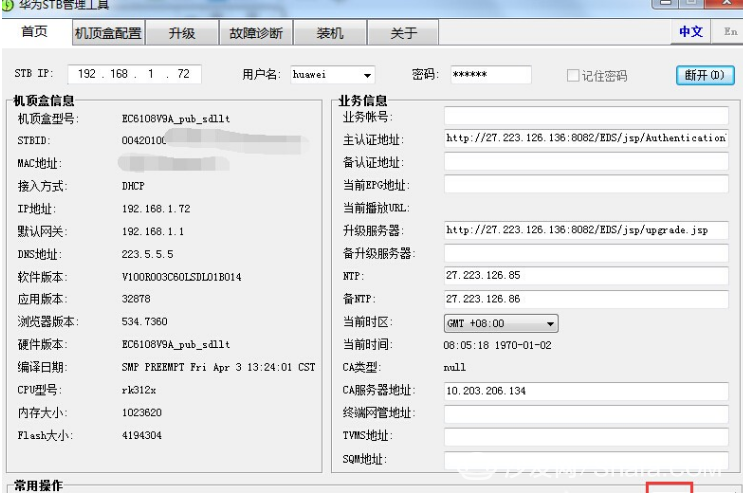Click browser version value 534.7360

coord(145,321)
